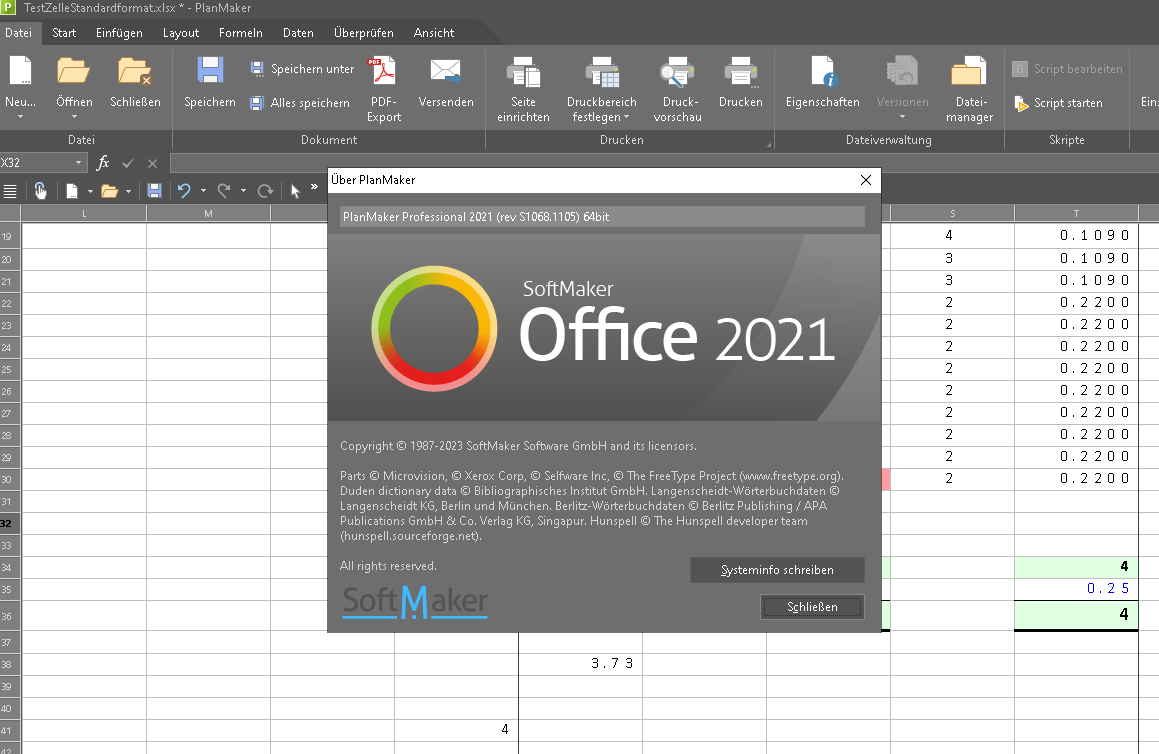Open the cell reference X32 dropdown
The image size is (1159, 754).
(78, 163)
